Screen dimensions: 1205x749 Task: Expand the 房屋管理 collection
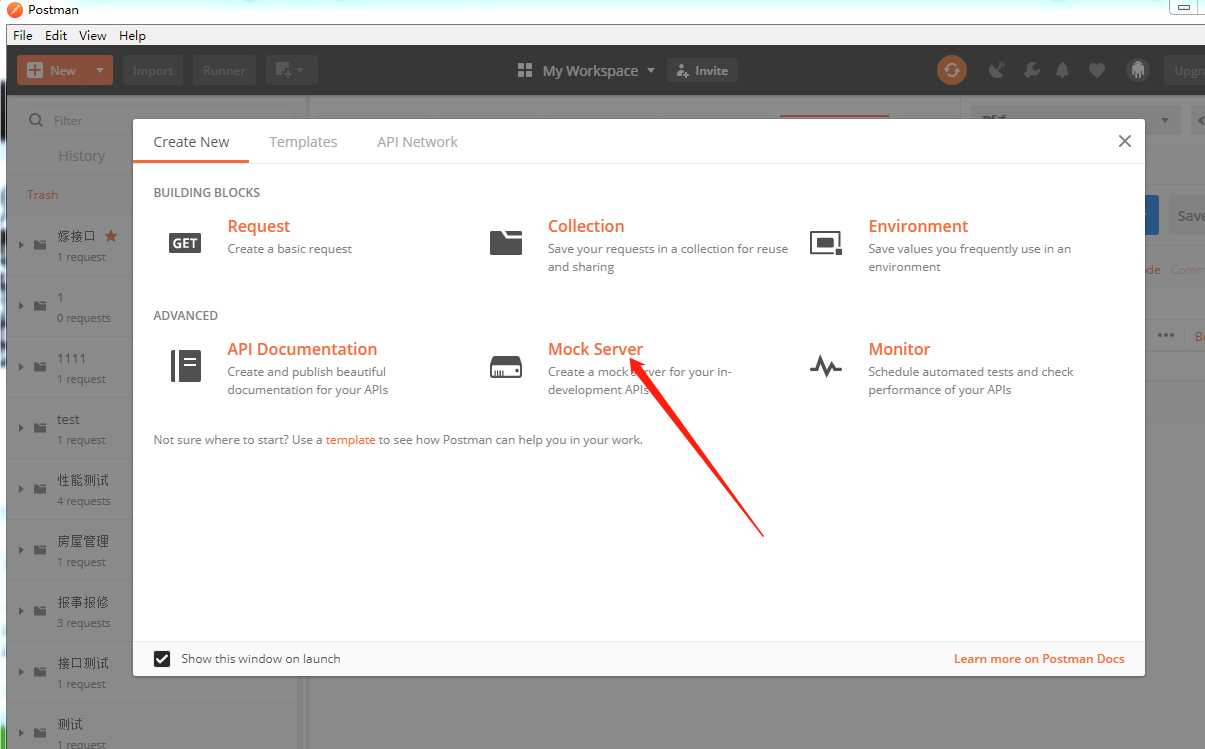pos(21,550)
